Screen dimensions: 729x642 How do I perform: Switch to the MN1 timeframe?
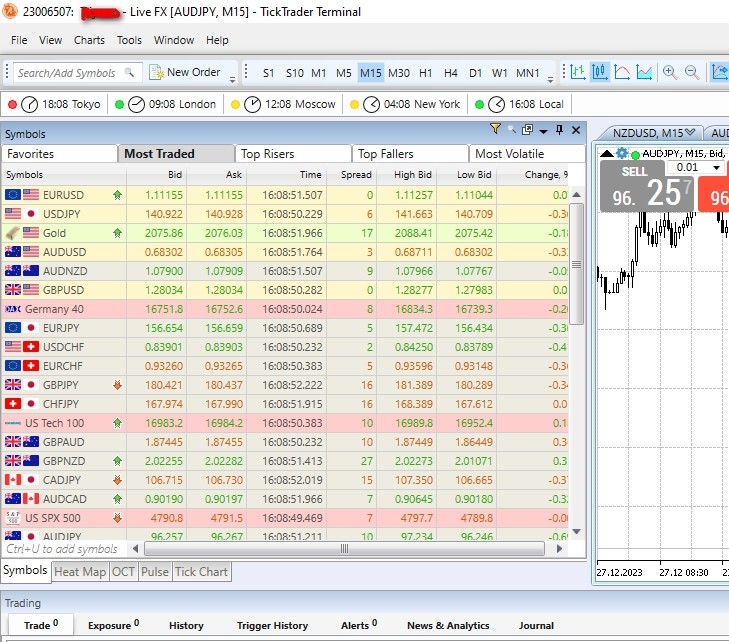point(528,73)
